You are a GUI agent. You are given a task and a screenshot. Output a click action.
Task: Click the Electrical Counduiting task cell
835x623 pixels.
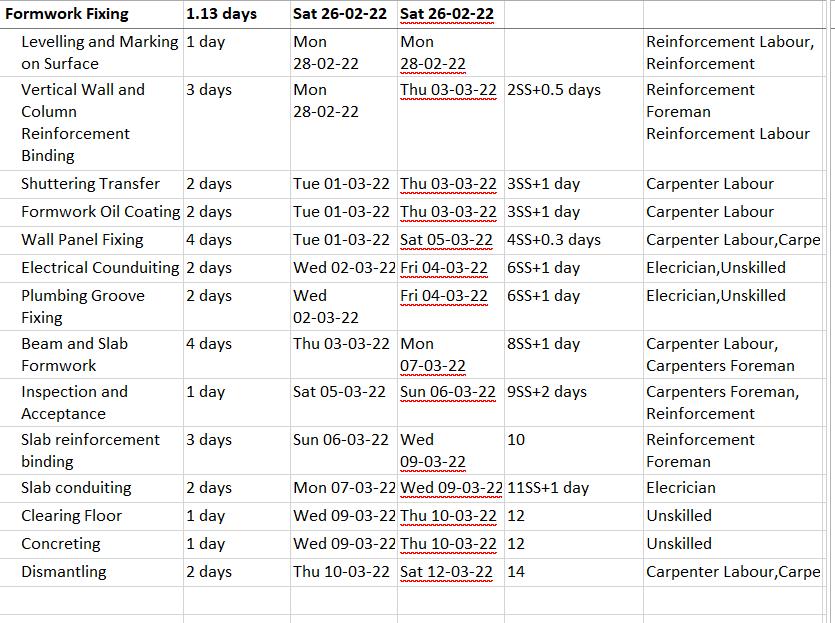pyautogui.click(x=100, y=268)
